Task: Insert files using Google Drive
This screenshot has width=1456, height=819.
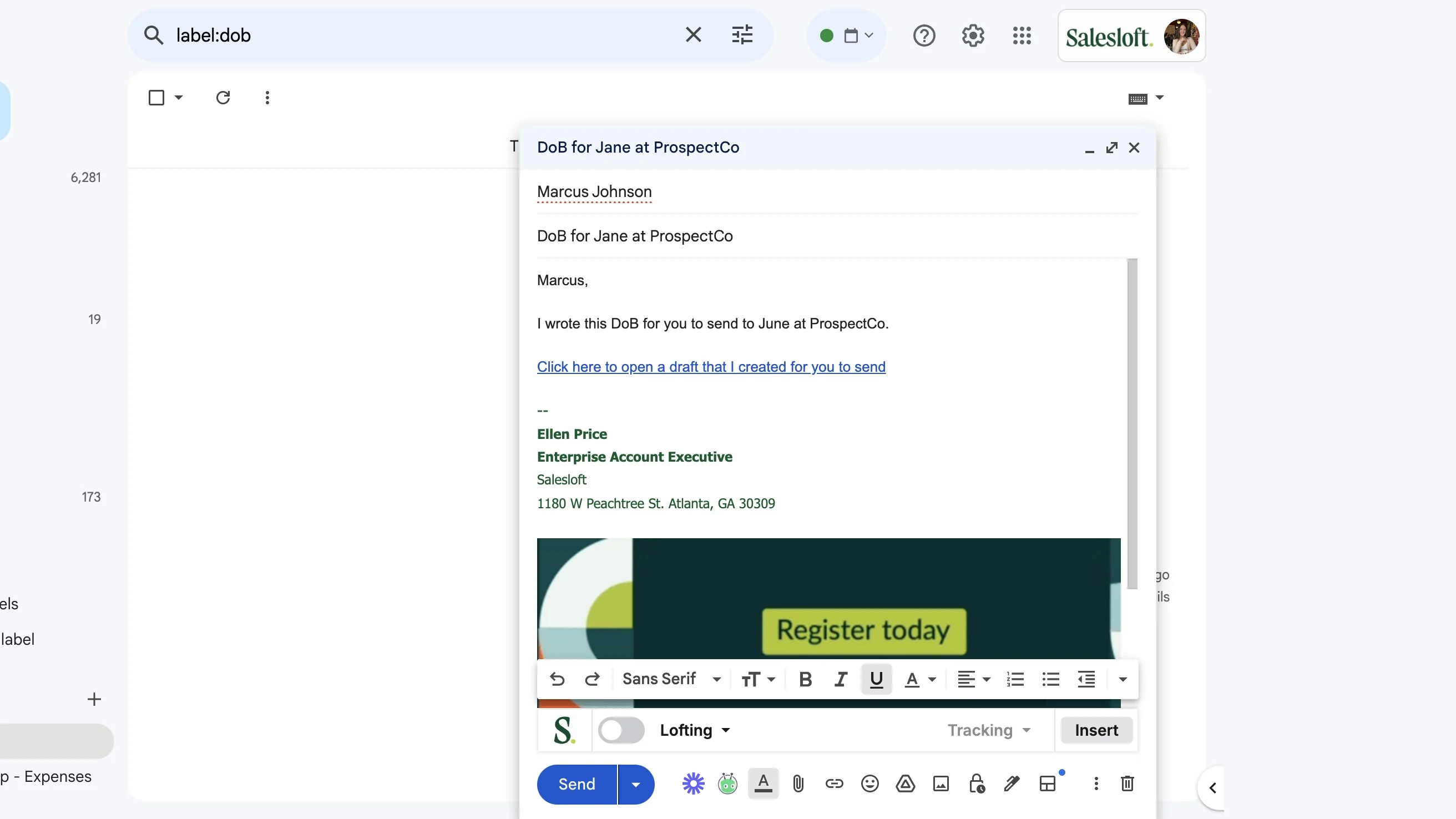Action: [x=906, y=784]
